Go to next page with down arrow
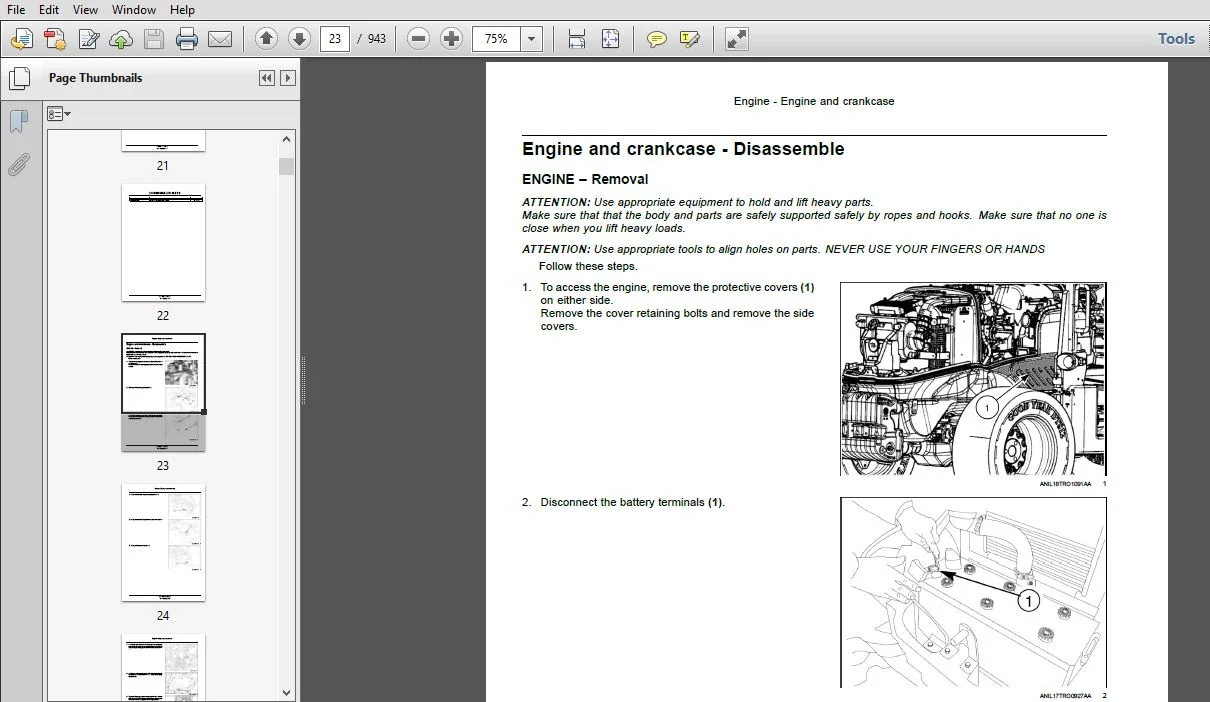The image size is (1210, 702). point(299,39)
